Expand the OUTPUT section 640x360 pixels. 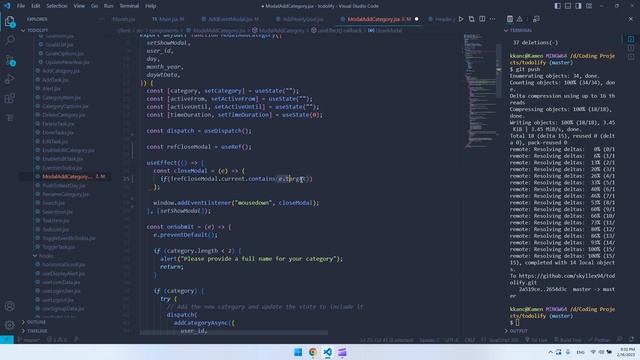(x=516, y=331)
